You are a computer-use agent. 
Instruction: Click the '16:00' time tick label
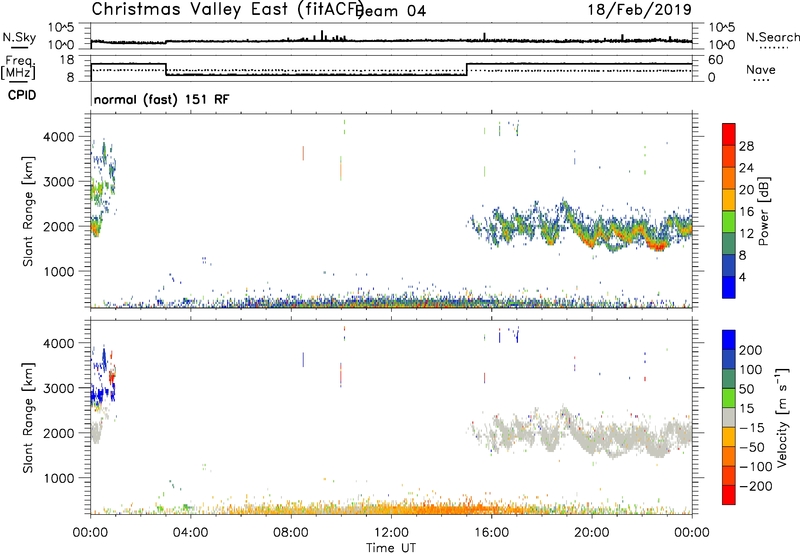click(491, 533)
